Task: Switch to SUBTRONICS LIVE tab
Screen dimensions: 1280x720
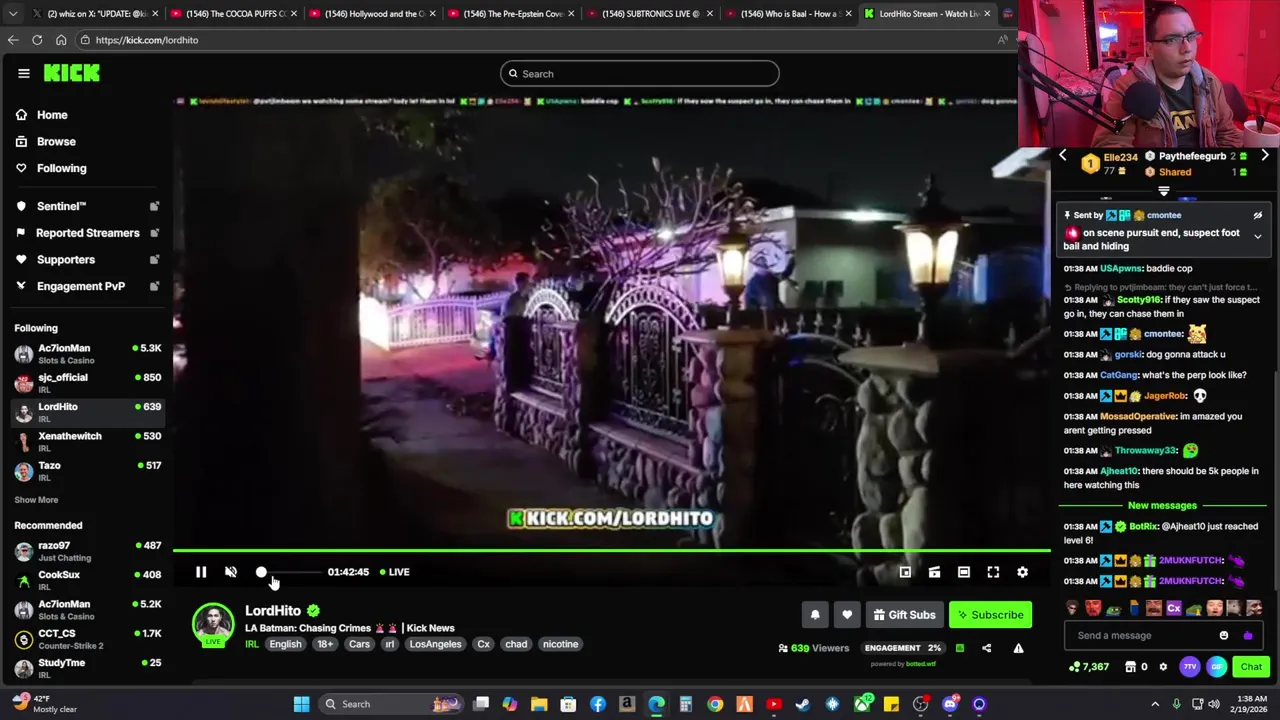Action: [650, 14]
